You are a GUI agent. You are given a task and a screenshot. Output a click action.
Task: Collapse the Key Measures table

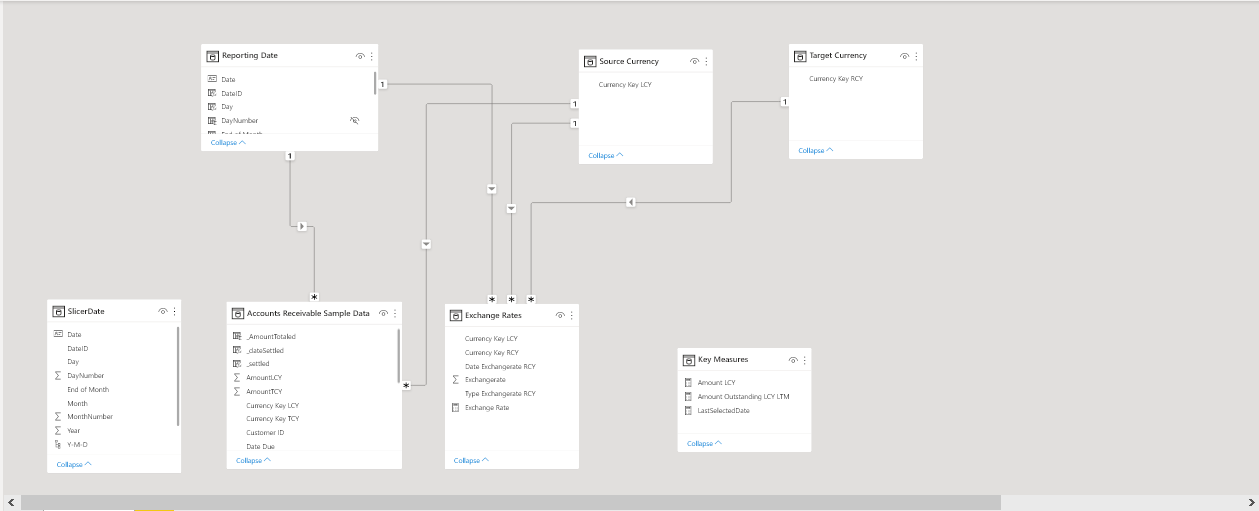[705, 443]
